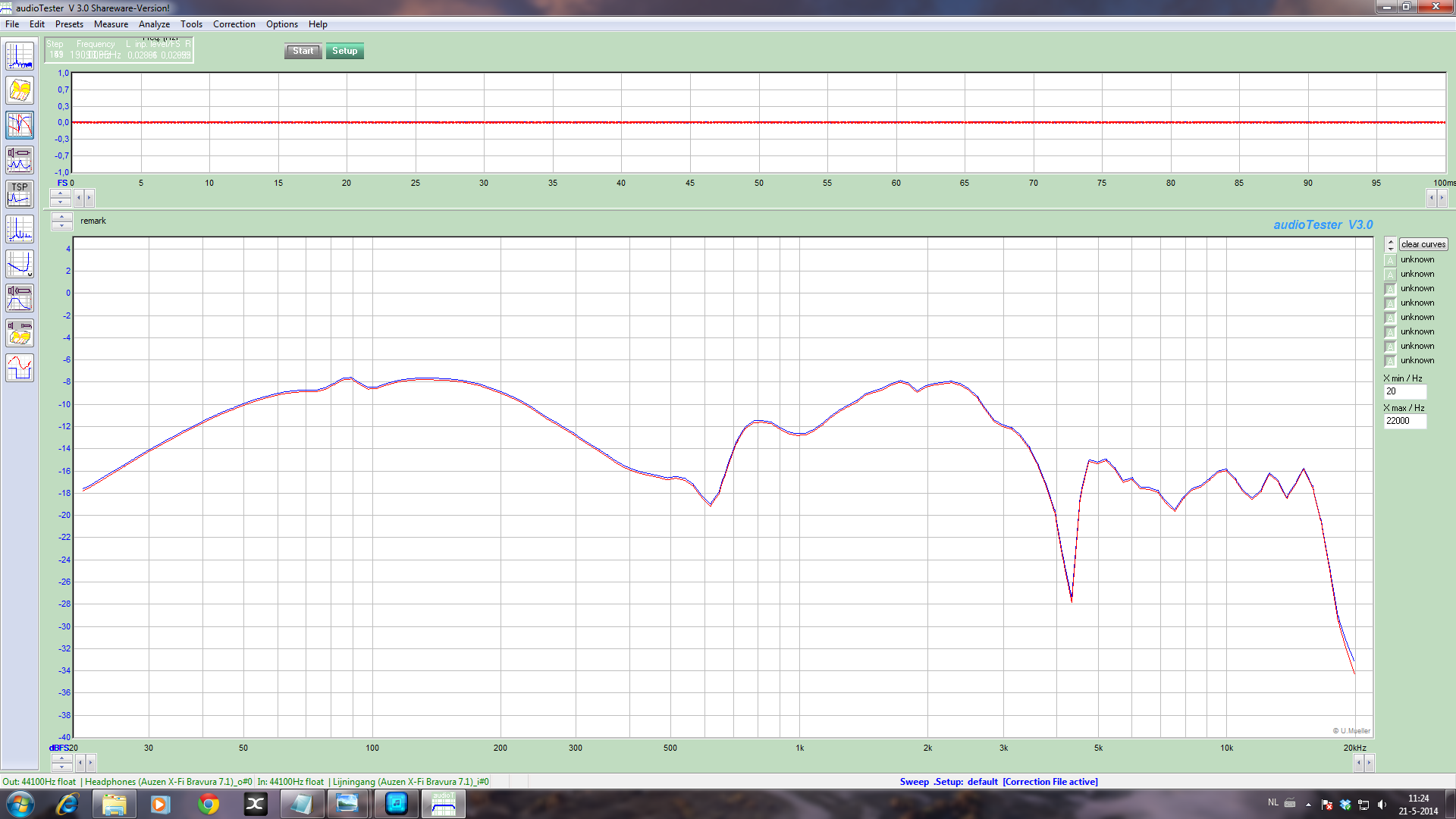The height and width of the screenshot is (819, 1456).
Task: Open Windows Media Player from taskbar
Action: click(160, 804)
